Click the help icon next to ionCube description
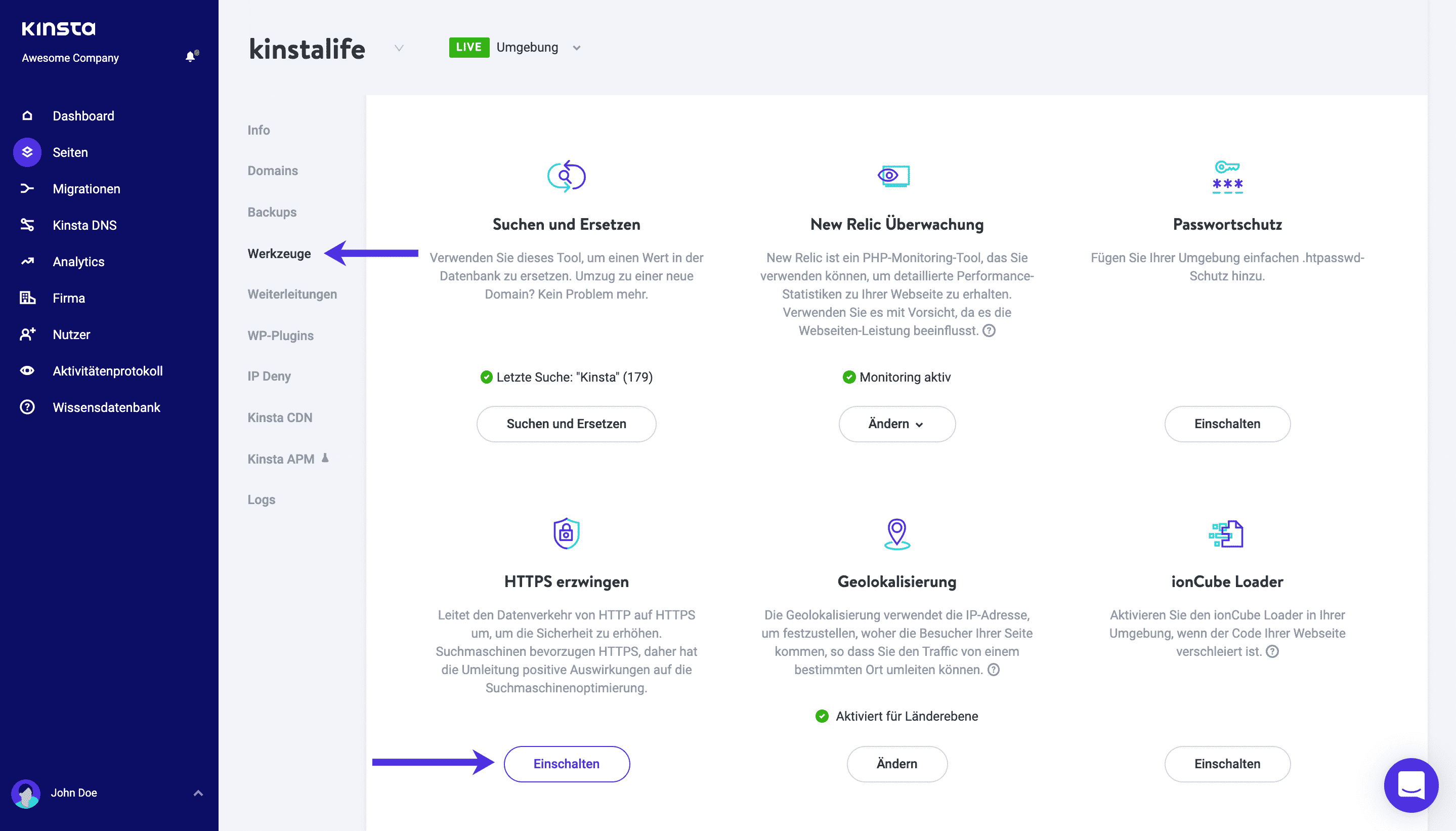The width and height of the screenshot is (1456, 831). pyautogui.click(x=1272, y=651)
